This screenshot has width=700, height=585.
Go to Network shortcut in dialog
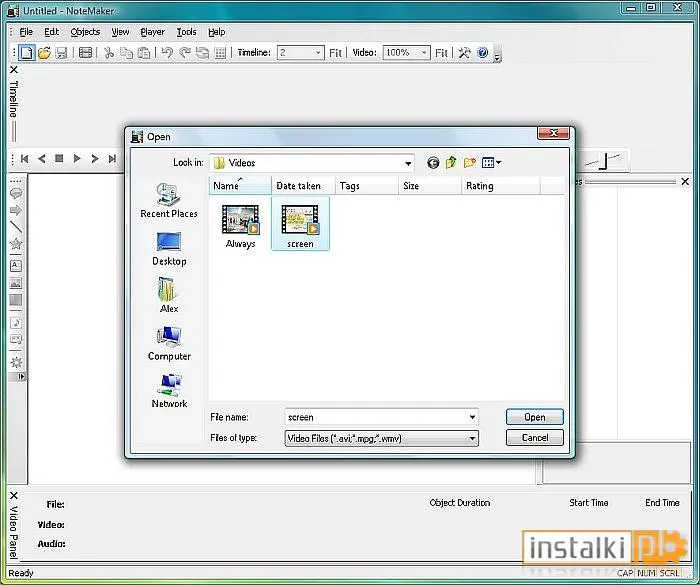coord(169,391)
